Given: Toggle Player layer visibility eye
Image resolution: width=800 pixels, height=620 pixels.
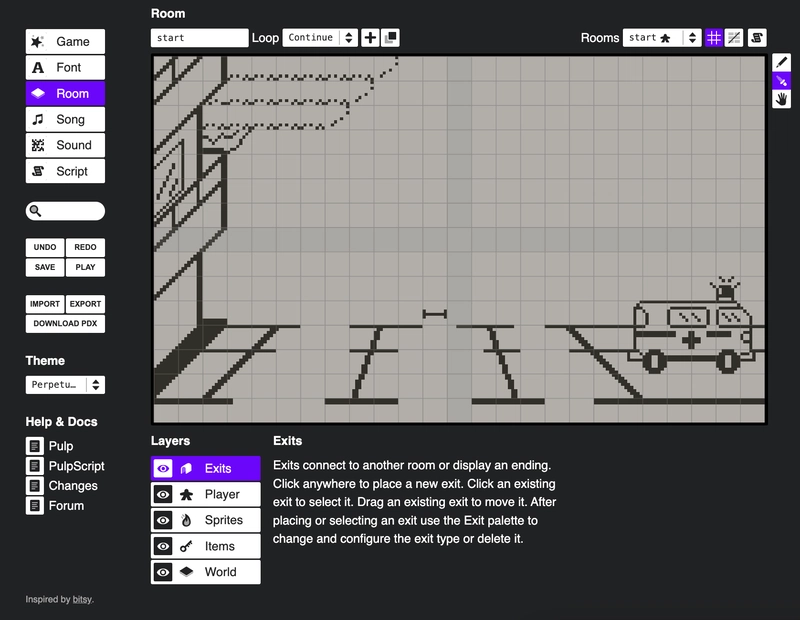Looking at the screenshot, I should click(x=163, y=494).
